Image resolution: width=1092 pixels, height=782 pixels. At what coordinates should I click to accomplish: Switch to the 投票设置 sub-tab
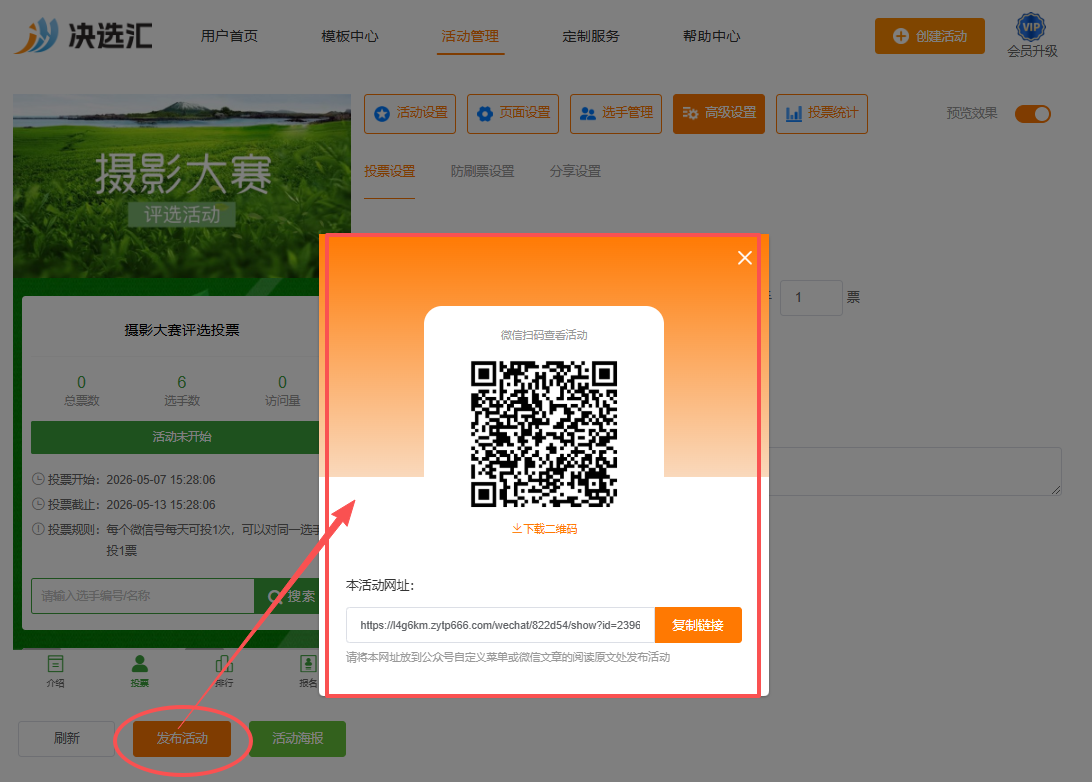pos(389,171)
